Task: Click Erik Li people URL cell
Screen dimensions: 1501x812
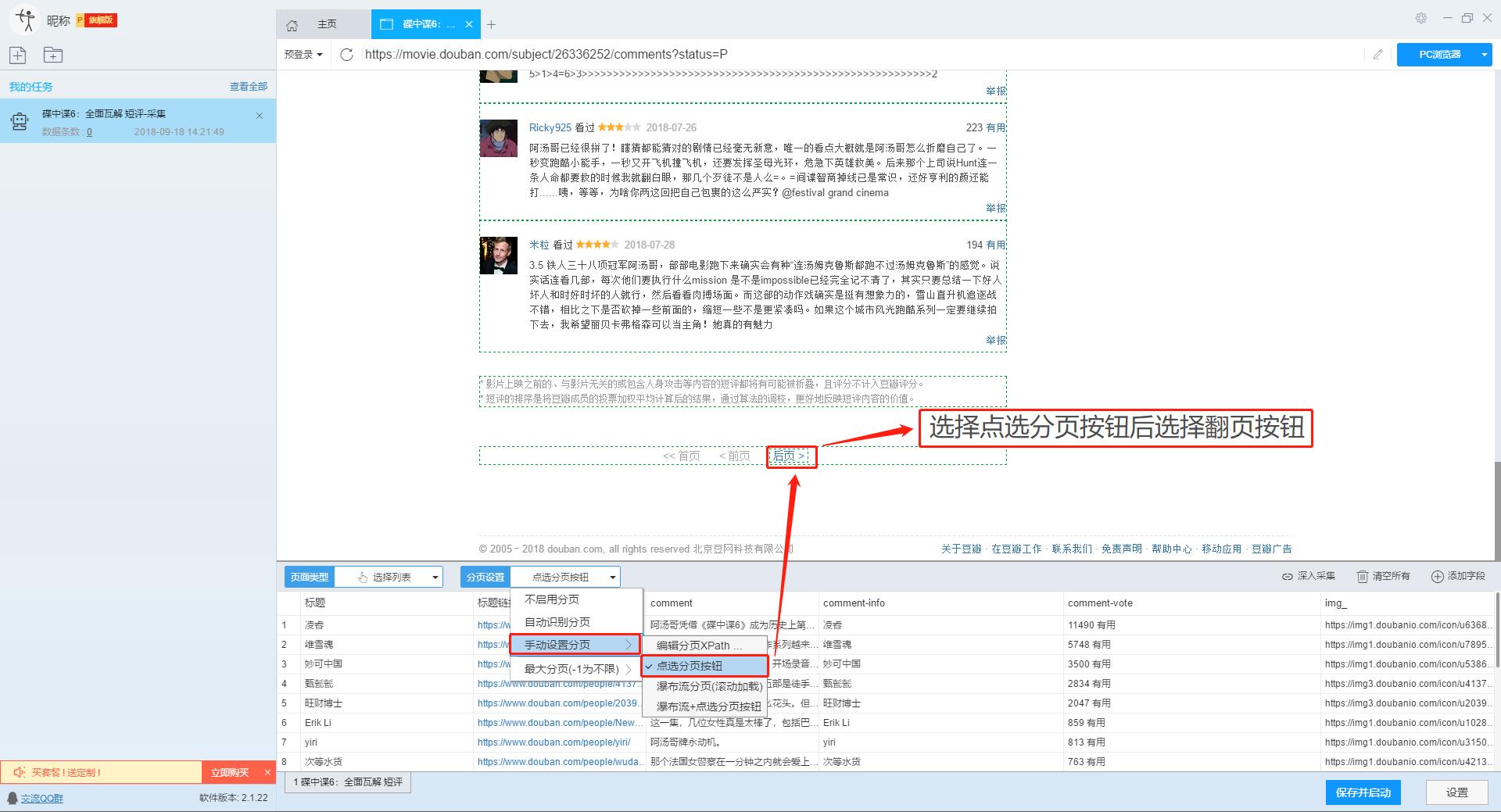Action: 560,722
